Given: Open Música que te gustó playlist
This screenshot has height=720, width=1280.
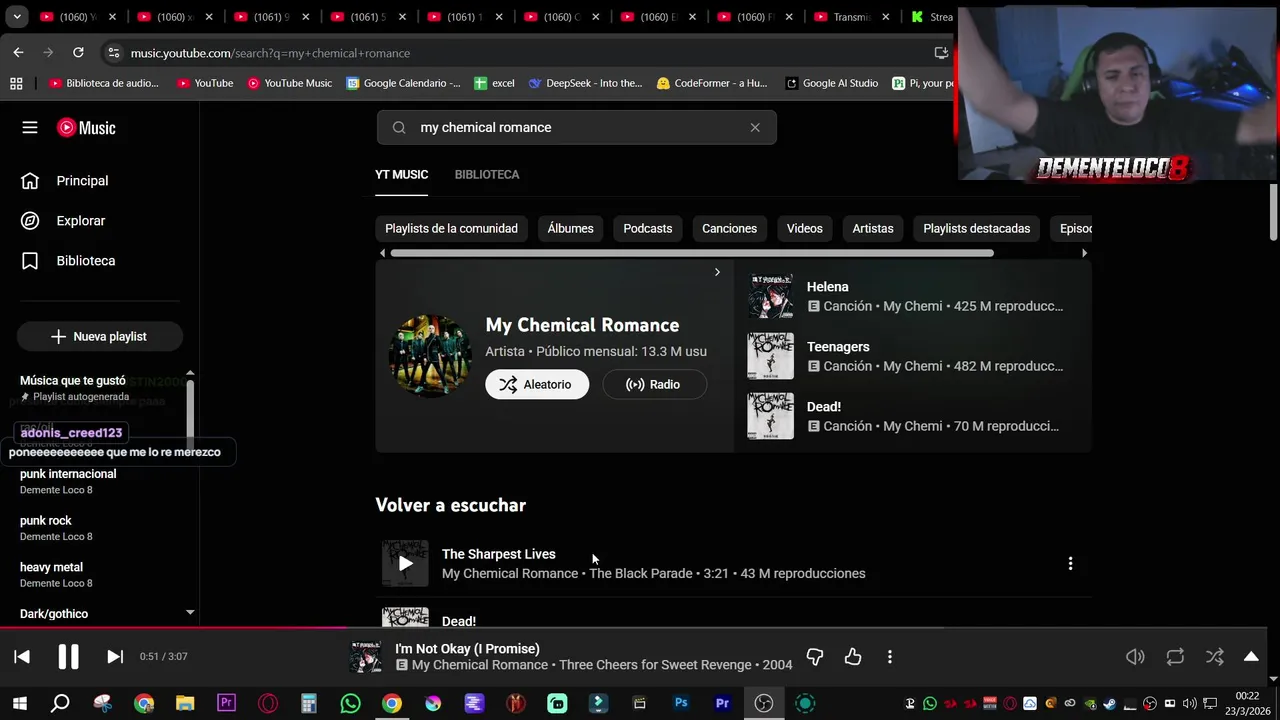Looking at the screenshot, I should point(73,381).
